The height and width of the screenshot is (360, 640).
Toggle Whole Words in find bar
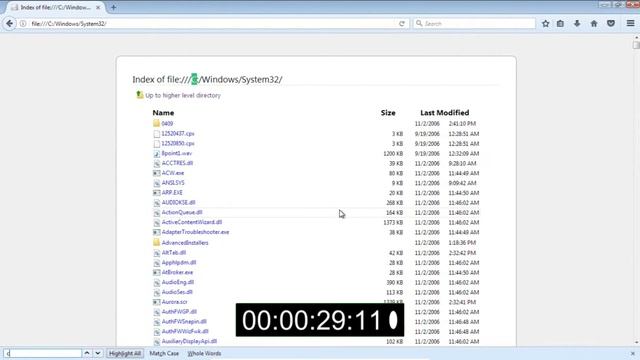(204, 353)
